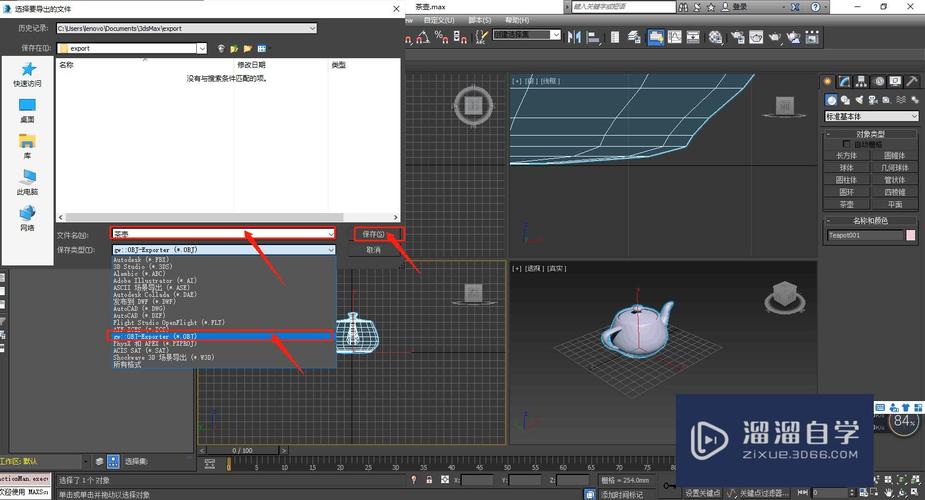Open the 帮助(H) menu
The image size is (925, 500).
click(x=517, y=20)
